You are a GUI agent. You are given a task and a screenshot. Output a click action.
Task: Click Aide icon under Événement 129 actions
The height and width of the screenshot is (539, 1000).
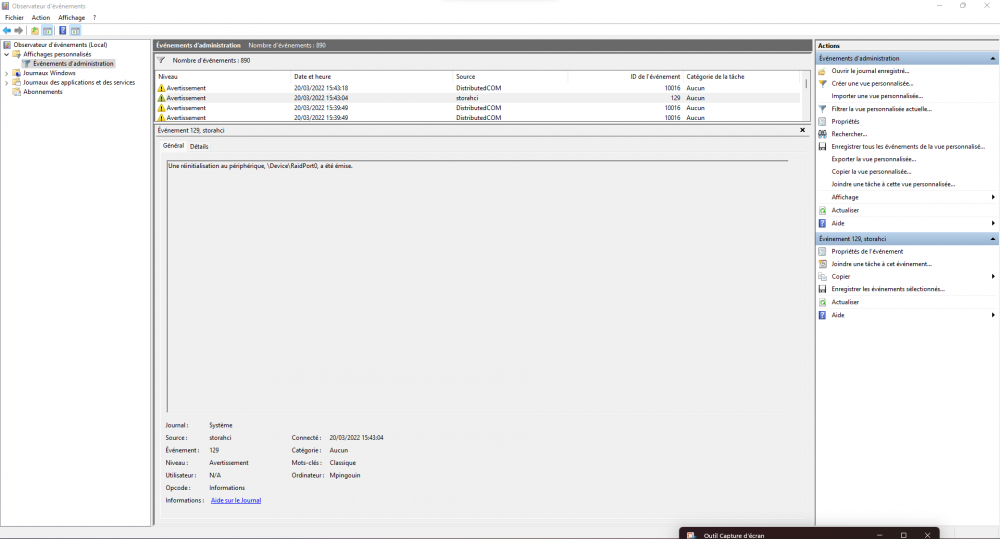pos(823,315)
